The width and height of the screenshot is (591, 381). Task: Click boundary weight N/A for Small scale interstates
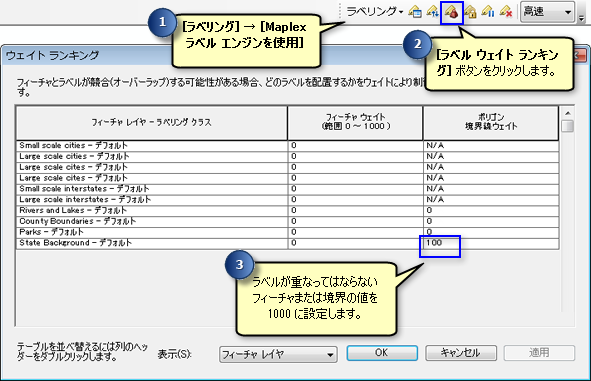coord(491,189)
